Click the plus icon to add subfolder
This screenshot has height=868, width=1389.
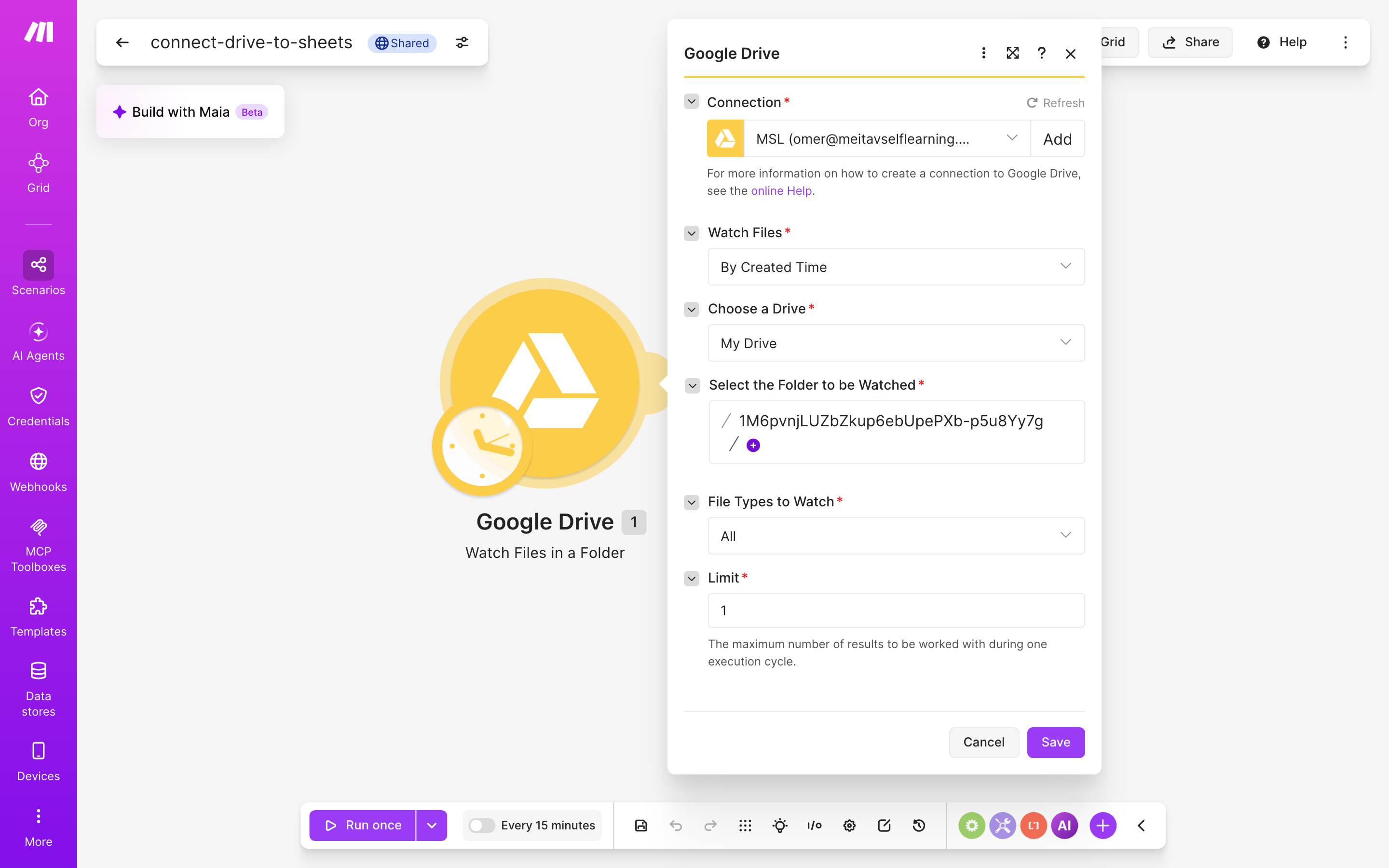coord(753,446)
